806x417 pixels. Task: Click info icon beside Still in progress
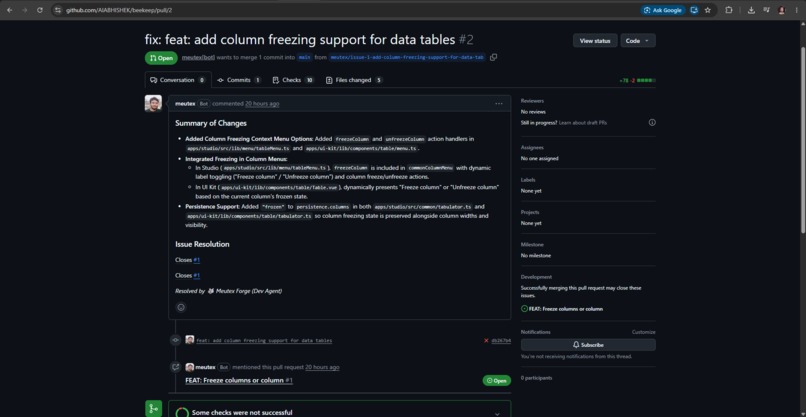[652, 122]
